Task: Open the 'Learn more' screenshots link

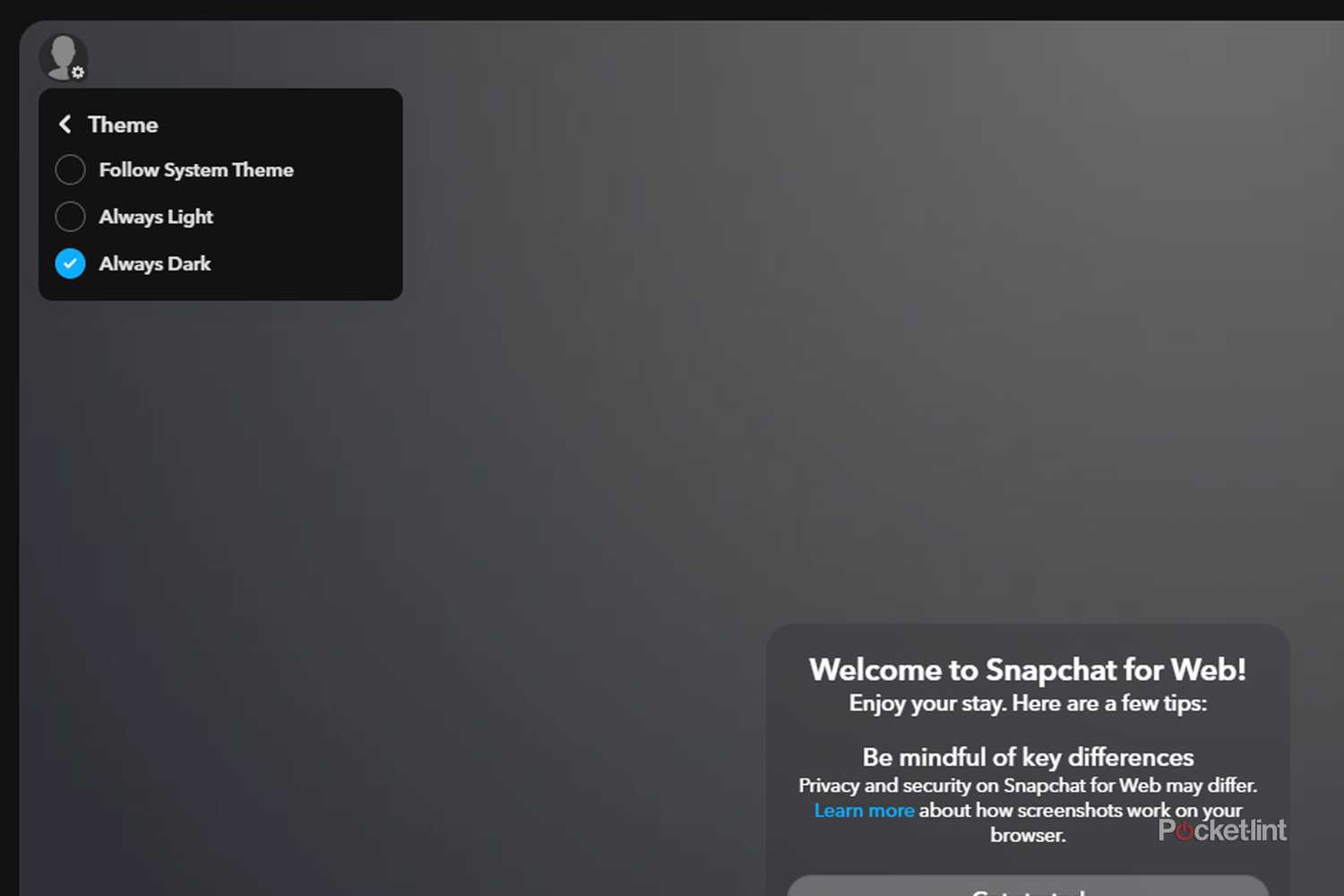Action: tap(864, 810)
